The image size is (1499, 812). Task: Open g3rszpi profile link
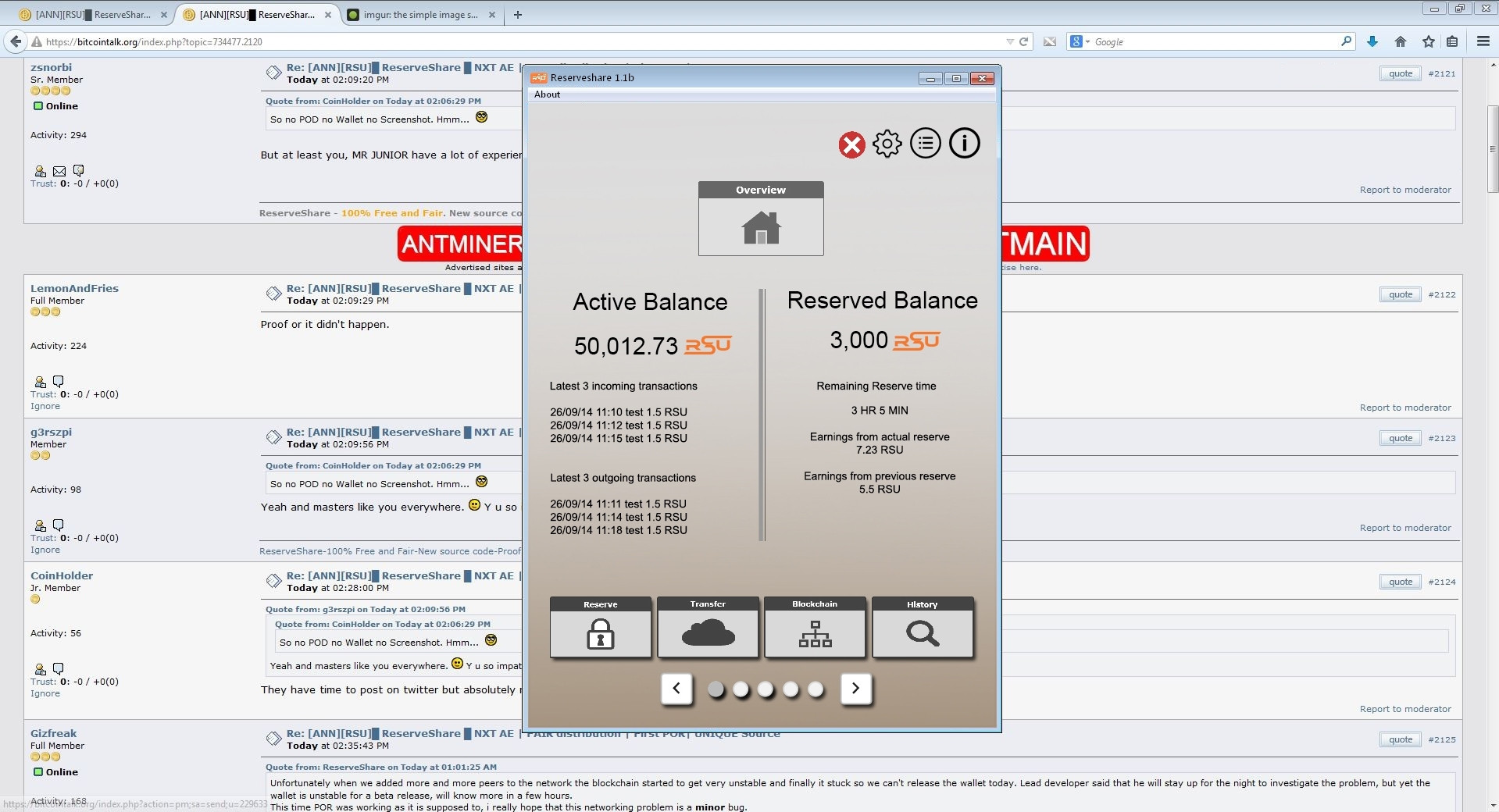(51, 432)
